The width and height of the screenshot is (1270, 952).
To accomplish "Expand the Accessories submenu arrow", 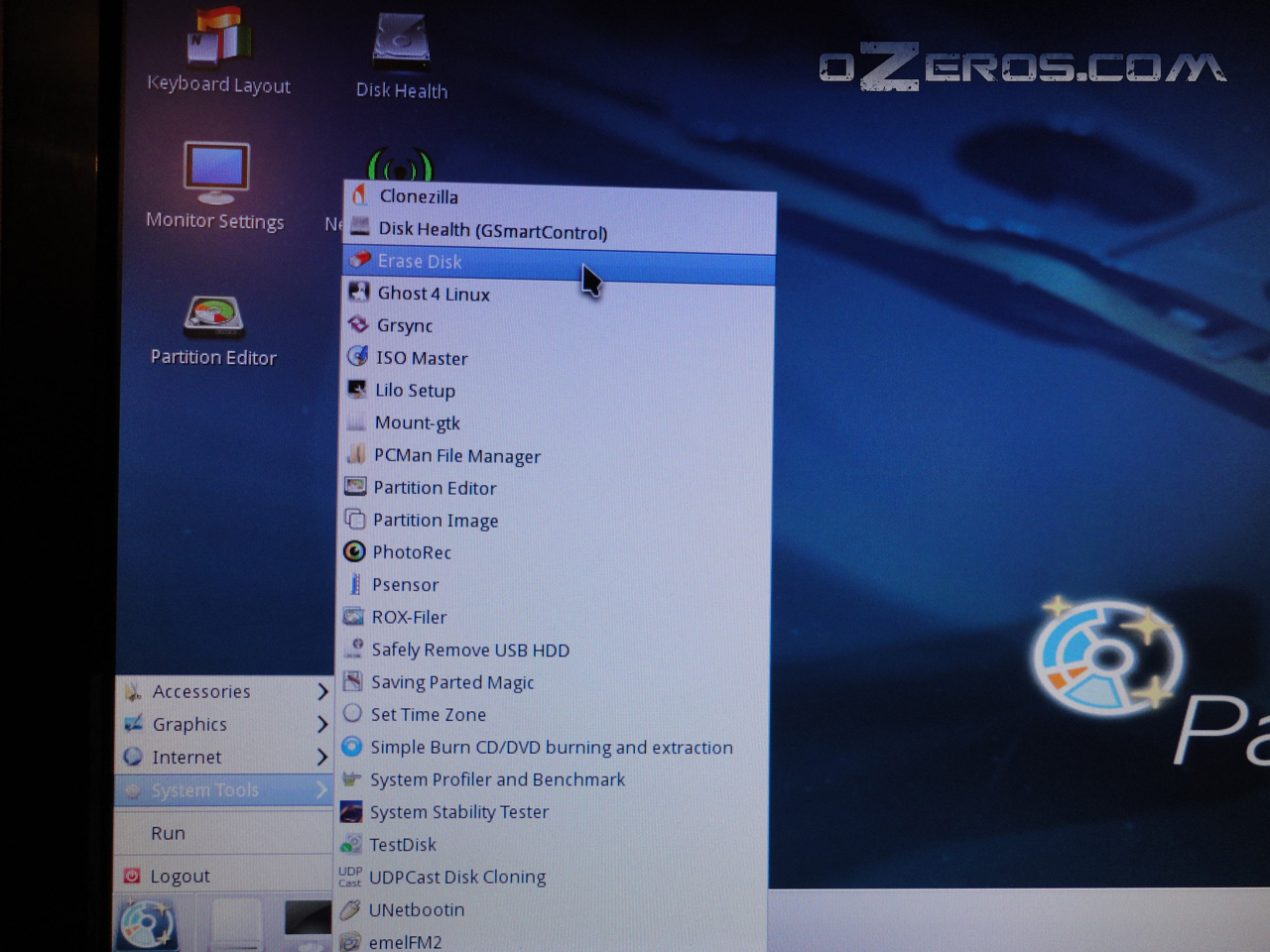I will [321, 691].
